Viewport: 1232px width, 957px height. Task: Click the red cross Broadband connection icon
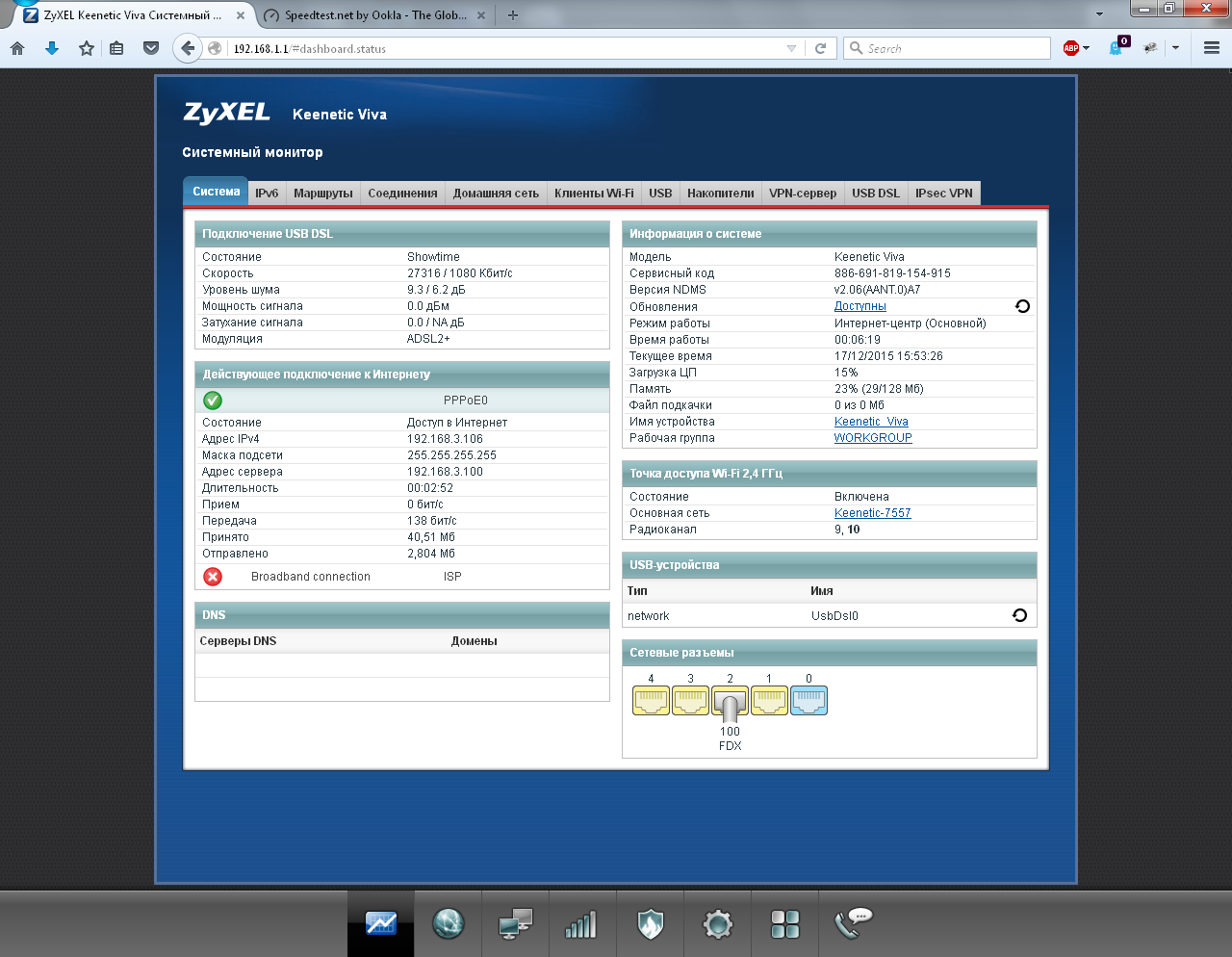point(213,577)
